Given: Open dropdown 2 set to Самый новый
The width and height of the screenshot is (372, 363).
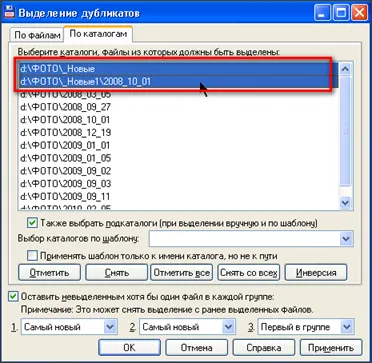Looking at the screenshot, I should coord(187,327).
